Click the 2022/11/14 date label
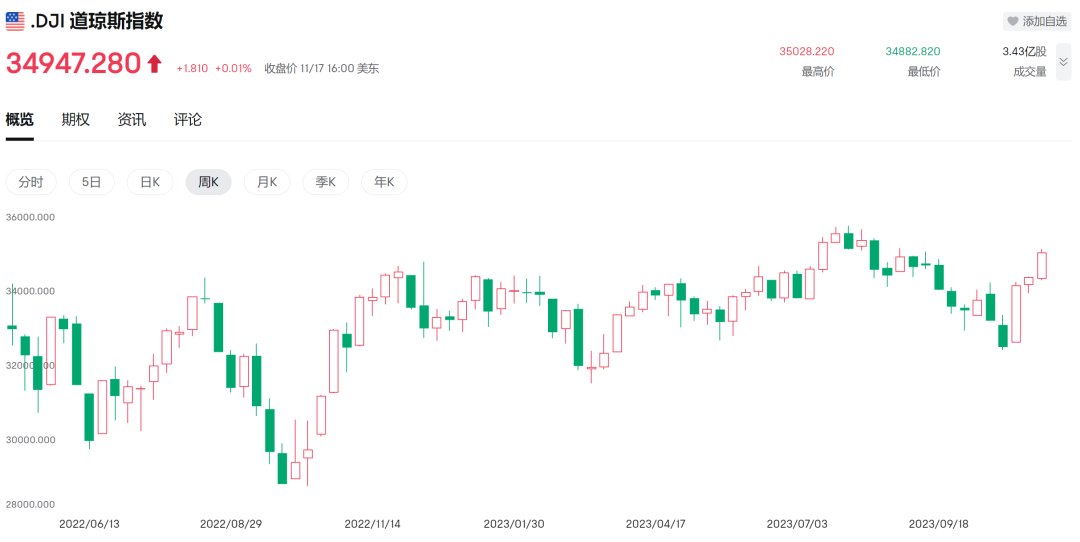Screen dimensions: 1080x542 (x=372, y=524)
